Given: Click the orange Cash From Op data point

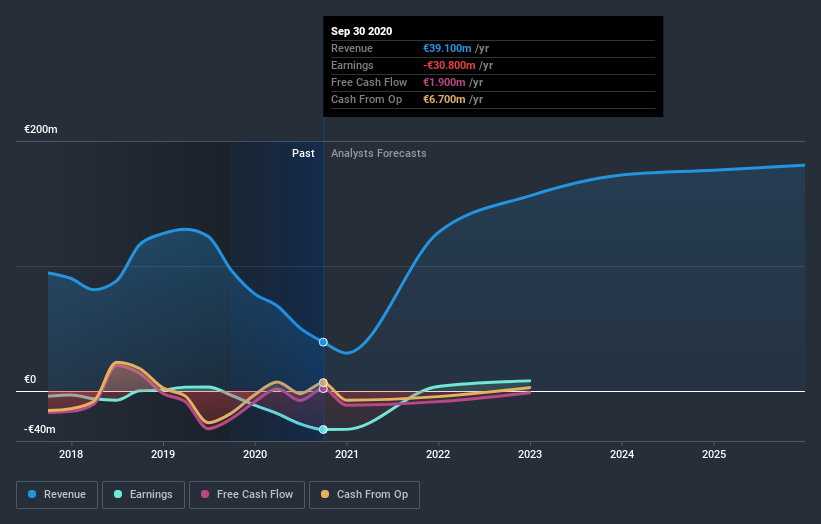Looking at the screenshot, I should (323, 383).
